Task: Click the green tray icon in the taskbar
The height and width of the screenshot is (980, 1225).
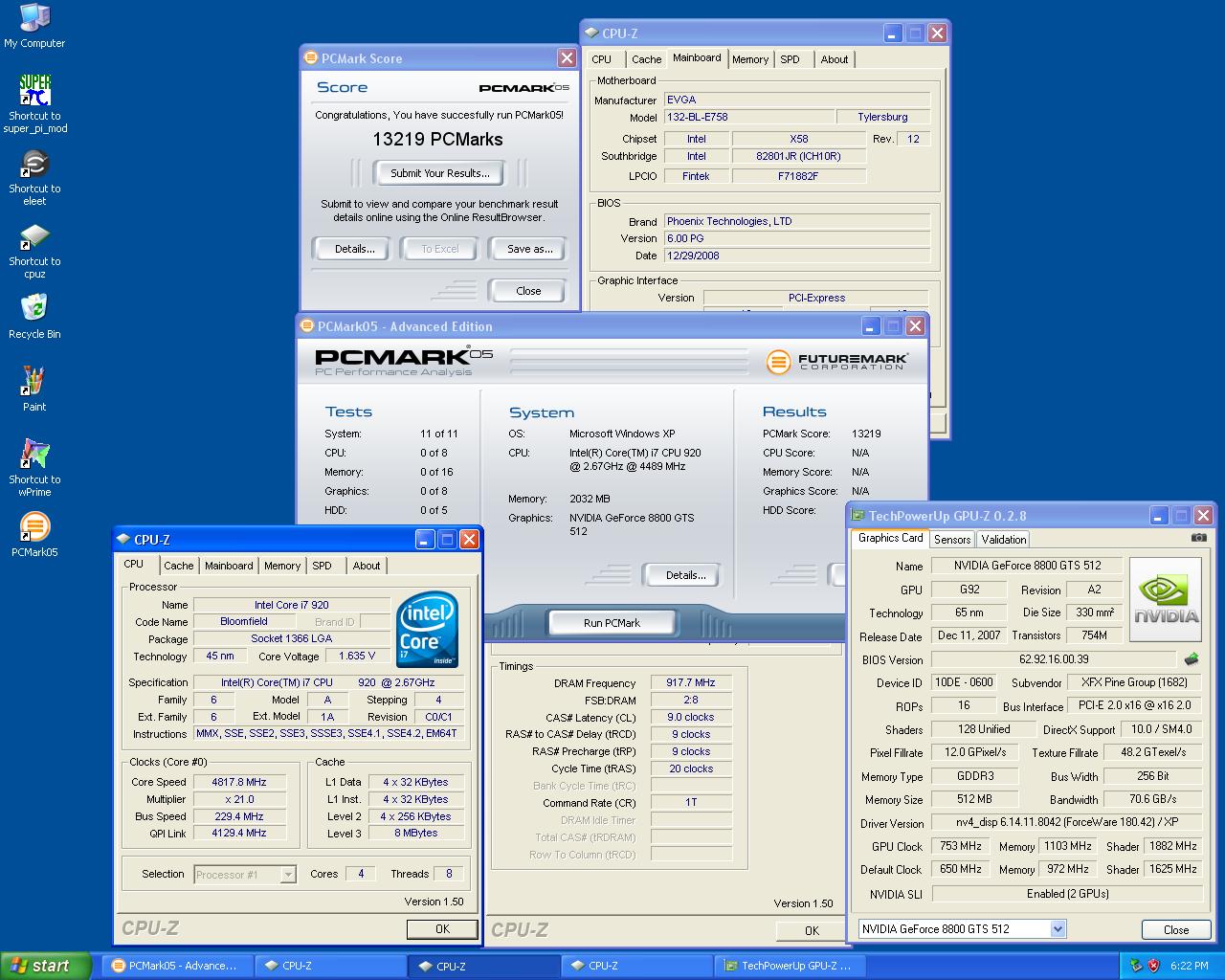Action: (x=1136, y=967)
